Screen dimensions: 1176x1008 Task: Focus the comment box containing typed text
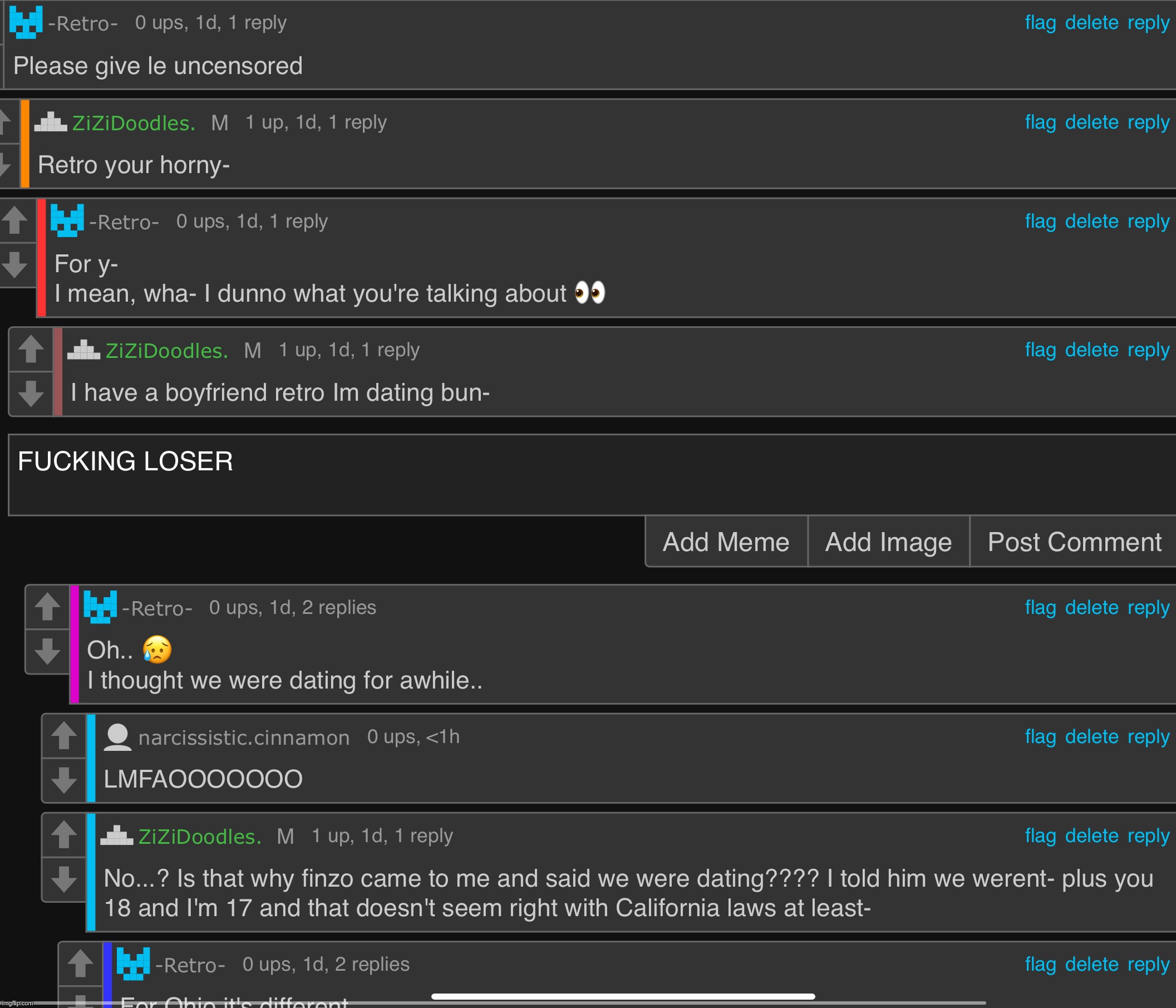pos(592,475)
